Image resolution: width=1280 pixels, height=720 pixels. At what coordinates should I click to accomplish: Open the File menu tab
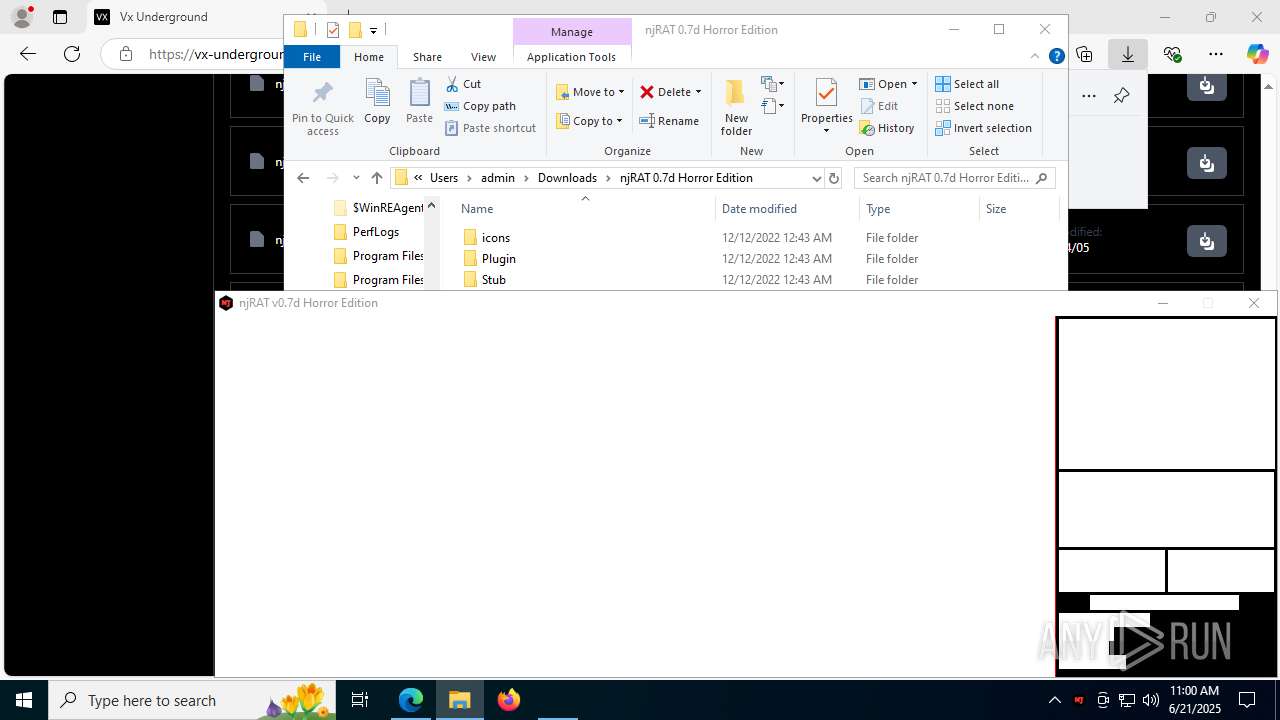click(x=312, y=57)
